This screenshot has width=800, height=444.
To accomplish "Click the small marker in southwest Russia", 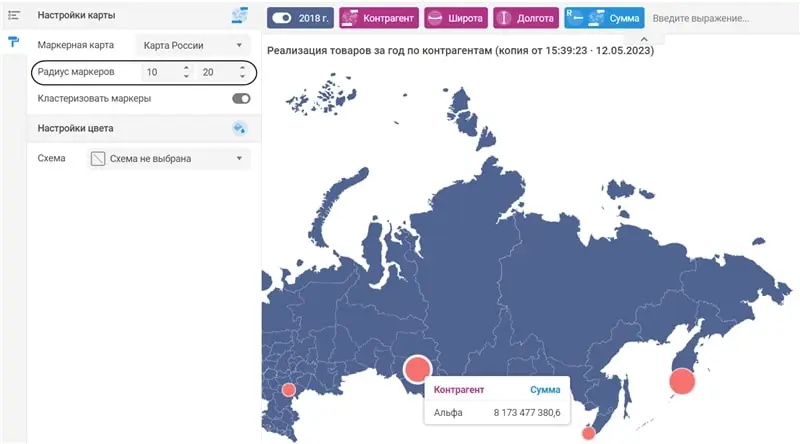I will [289, 390].
